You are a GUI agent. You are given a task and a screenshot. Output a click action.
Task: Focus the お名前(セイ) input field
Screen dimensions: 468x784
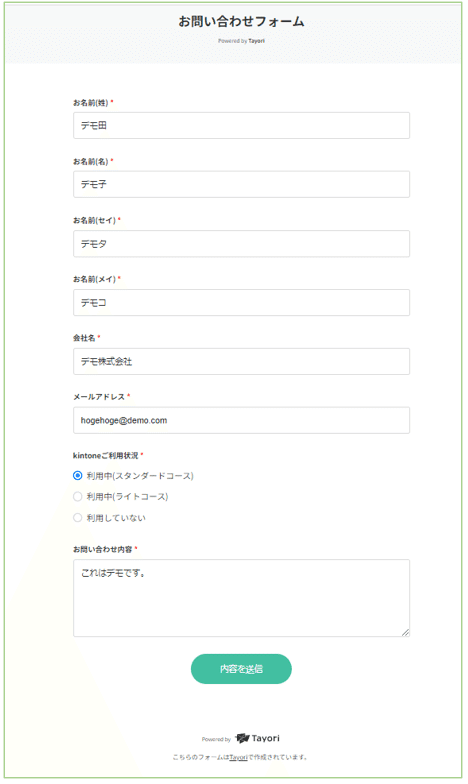(242, 244)
